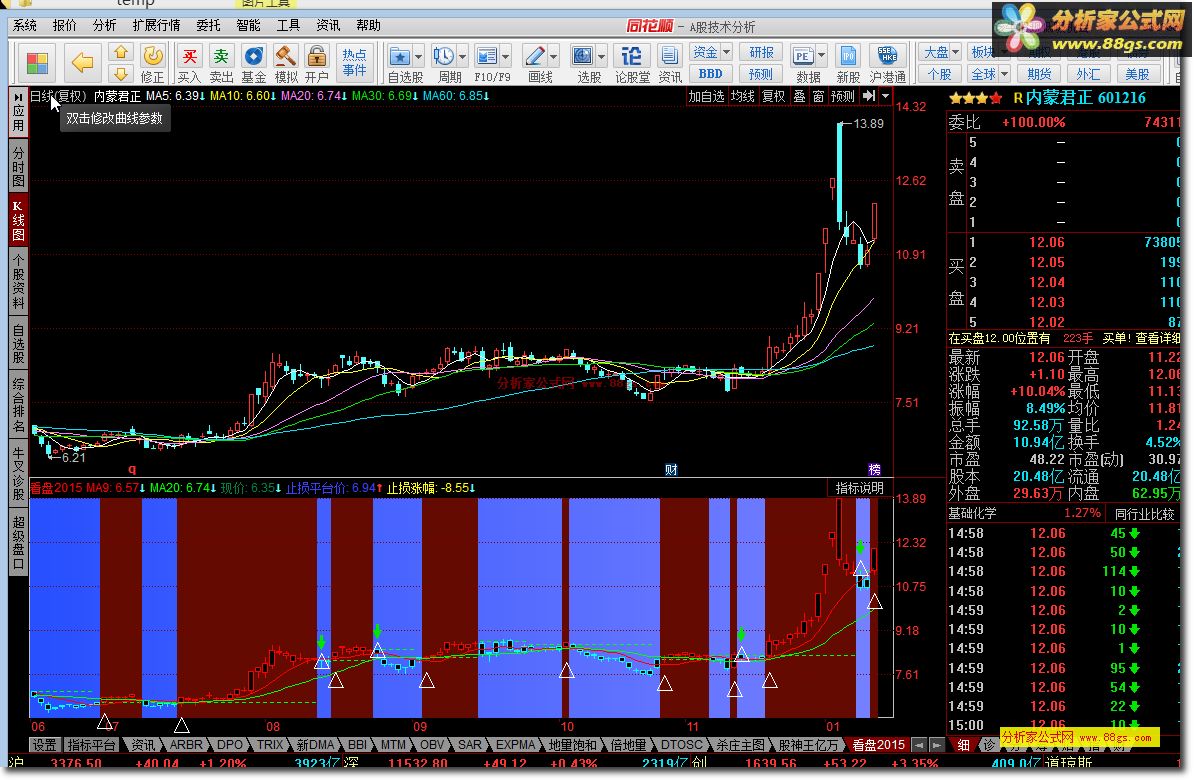Open 沪港通 SSE HKE icon
Image resolution: width=1194 pixels, height=780 pixels.
point(888,63)
